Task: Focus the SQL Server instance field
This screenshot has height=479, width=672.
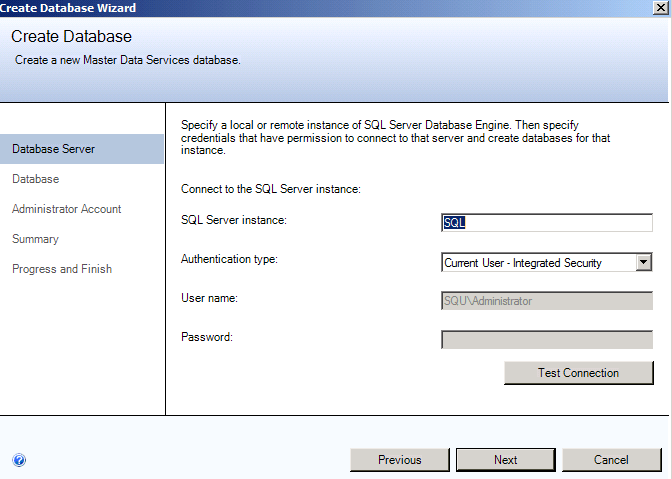Action: click(x=546, y=222)
